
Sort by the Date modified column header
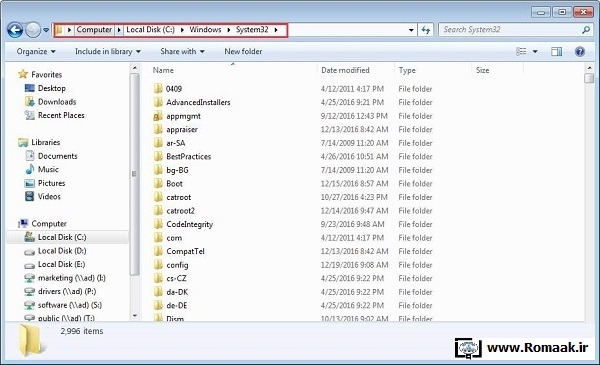coord(345,70)
